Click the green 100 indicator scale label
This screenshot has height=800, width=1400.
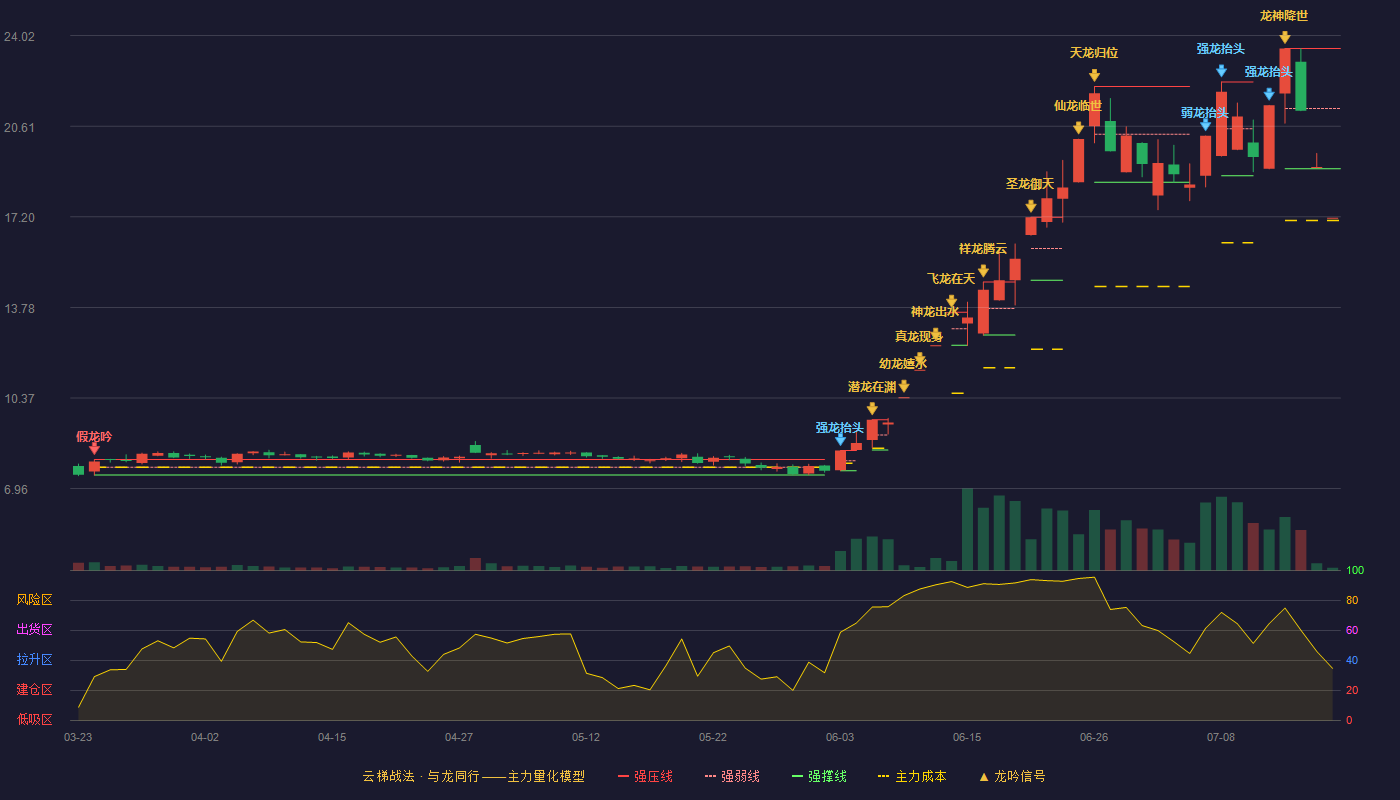pos(1355,571)
